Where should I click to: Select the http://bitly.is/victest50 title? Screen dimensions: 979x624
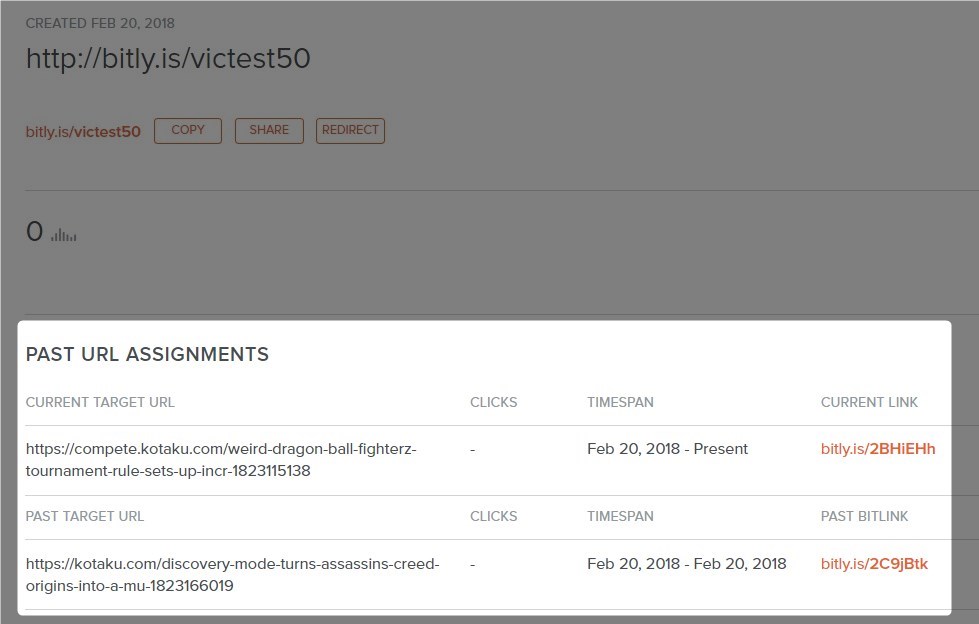168,59
